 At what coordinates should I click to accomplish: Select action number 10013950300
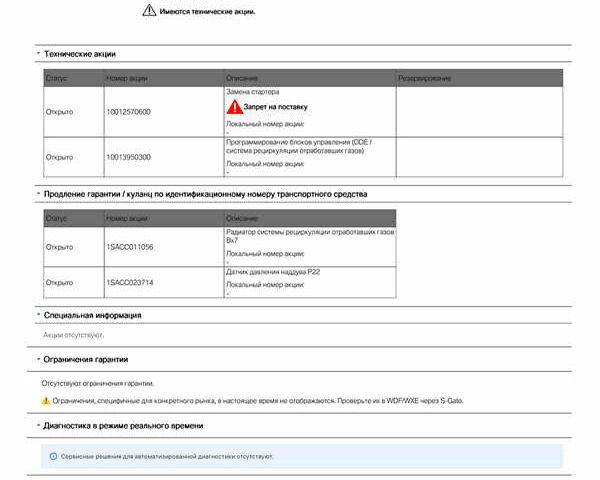128,157
